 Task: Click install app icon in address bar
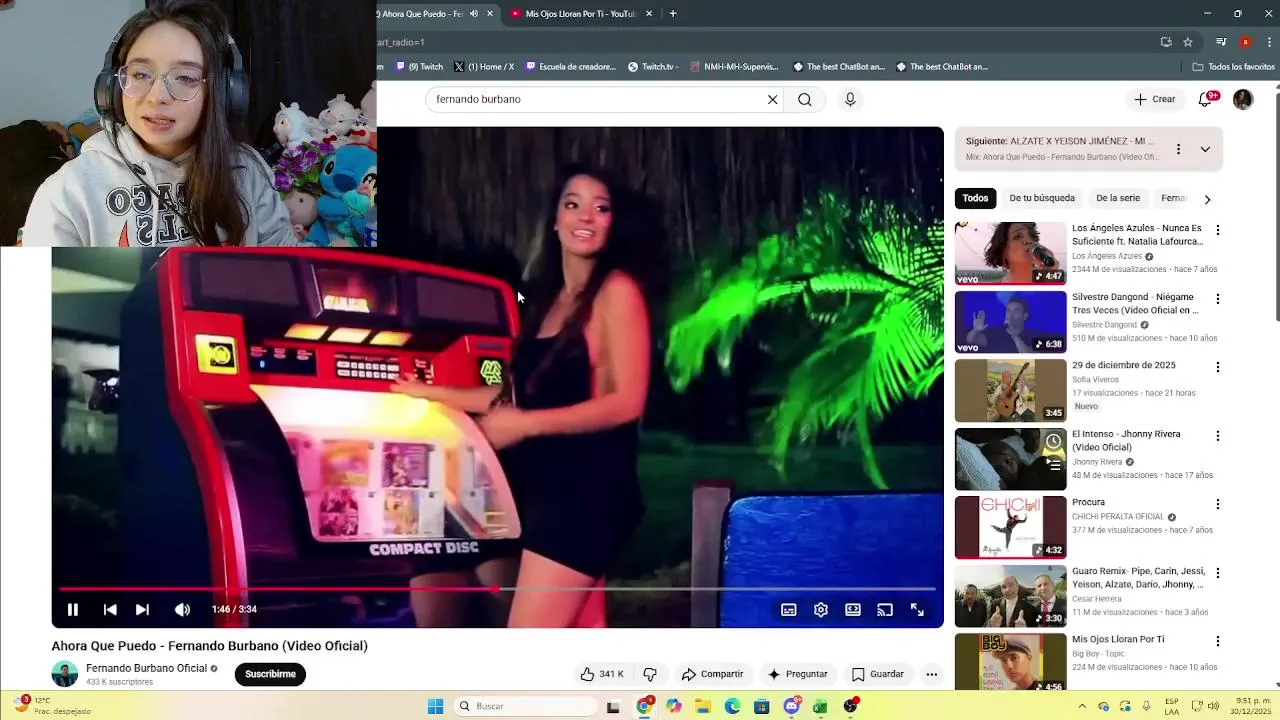click(1166, 42)
